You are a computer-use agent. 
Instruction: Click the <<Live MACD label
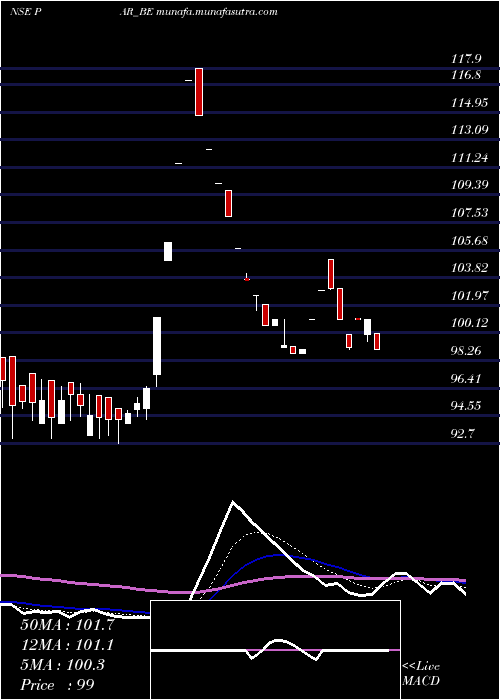421,674
